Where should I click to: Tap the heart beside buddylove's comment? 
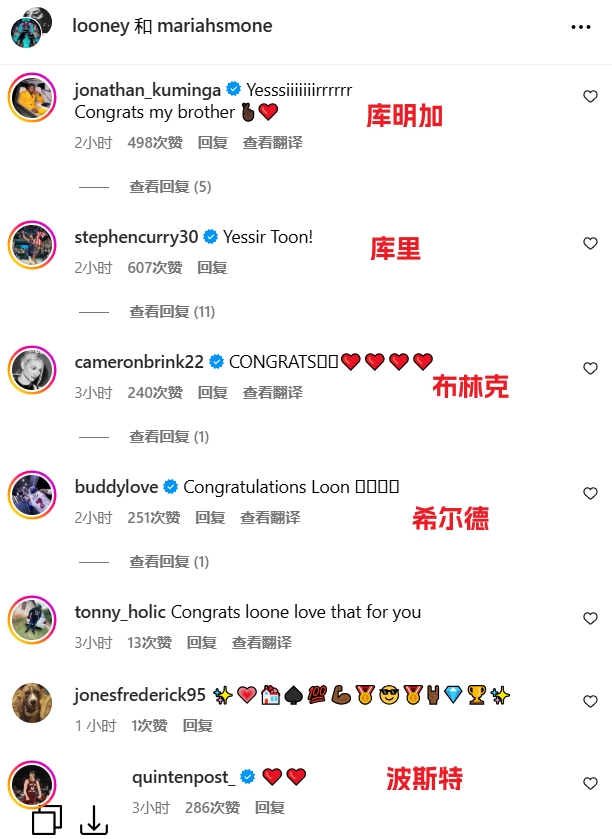tap(590, 493)
